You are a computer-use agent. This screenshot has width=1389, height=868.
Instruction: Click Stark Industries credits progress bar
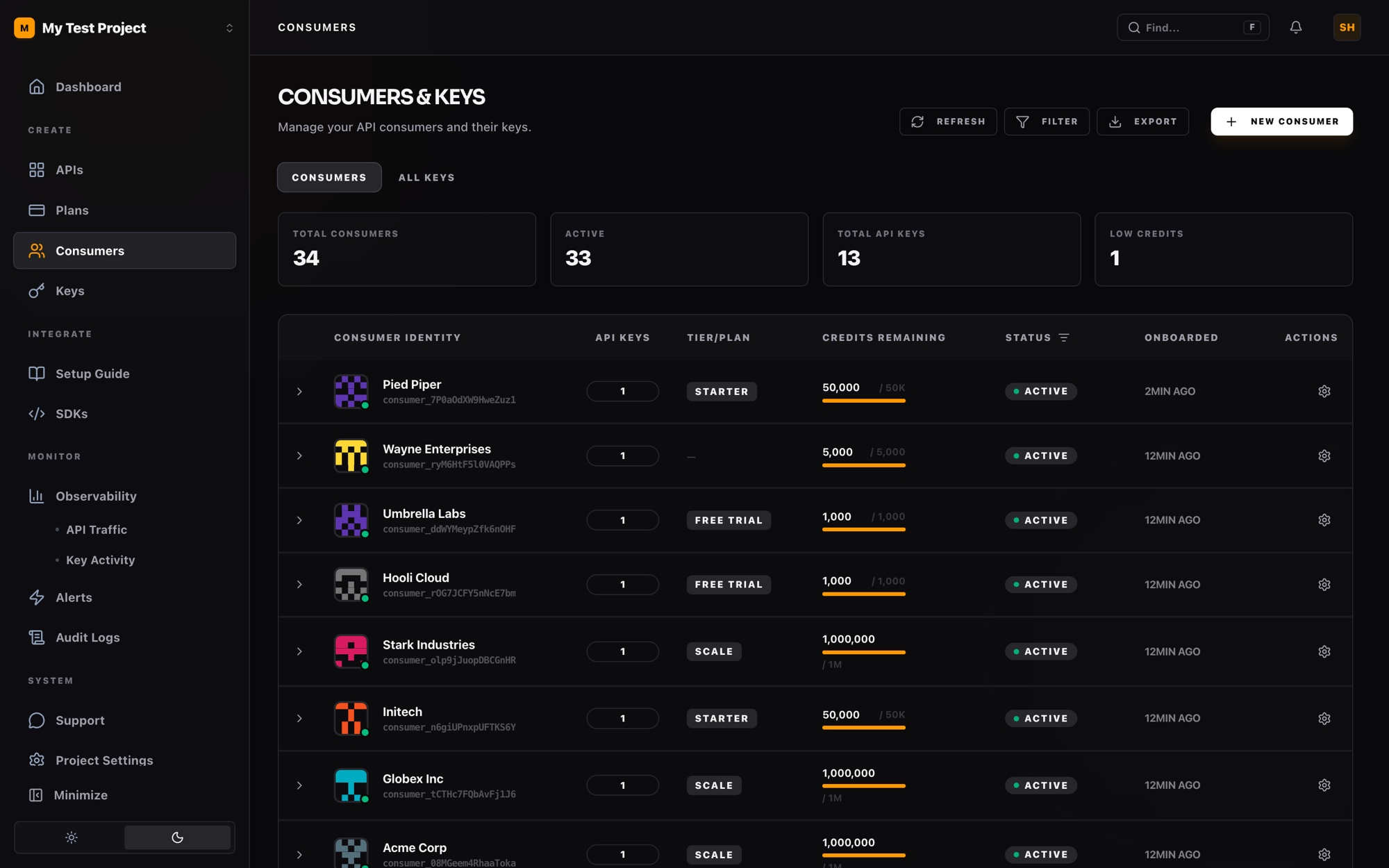(863, 653)
